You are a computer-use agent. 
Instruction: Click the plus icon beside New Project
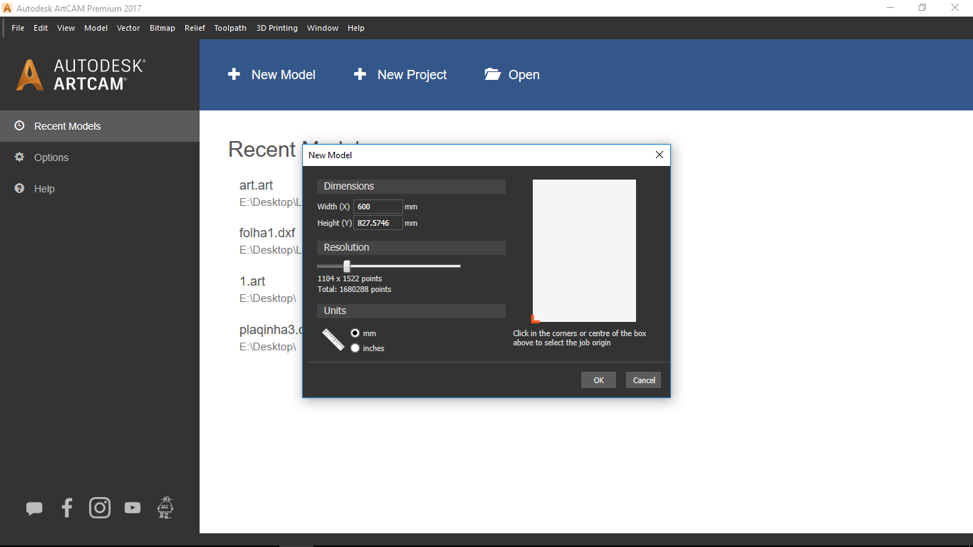point(360,75)
